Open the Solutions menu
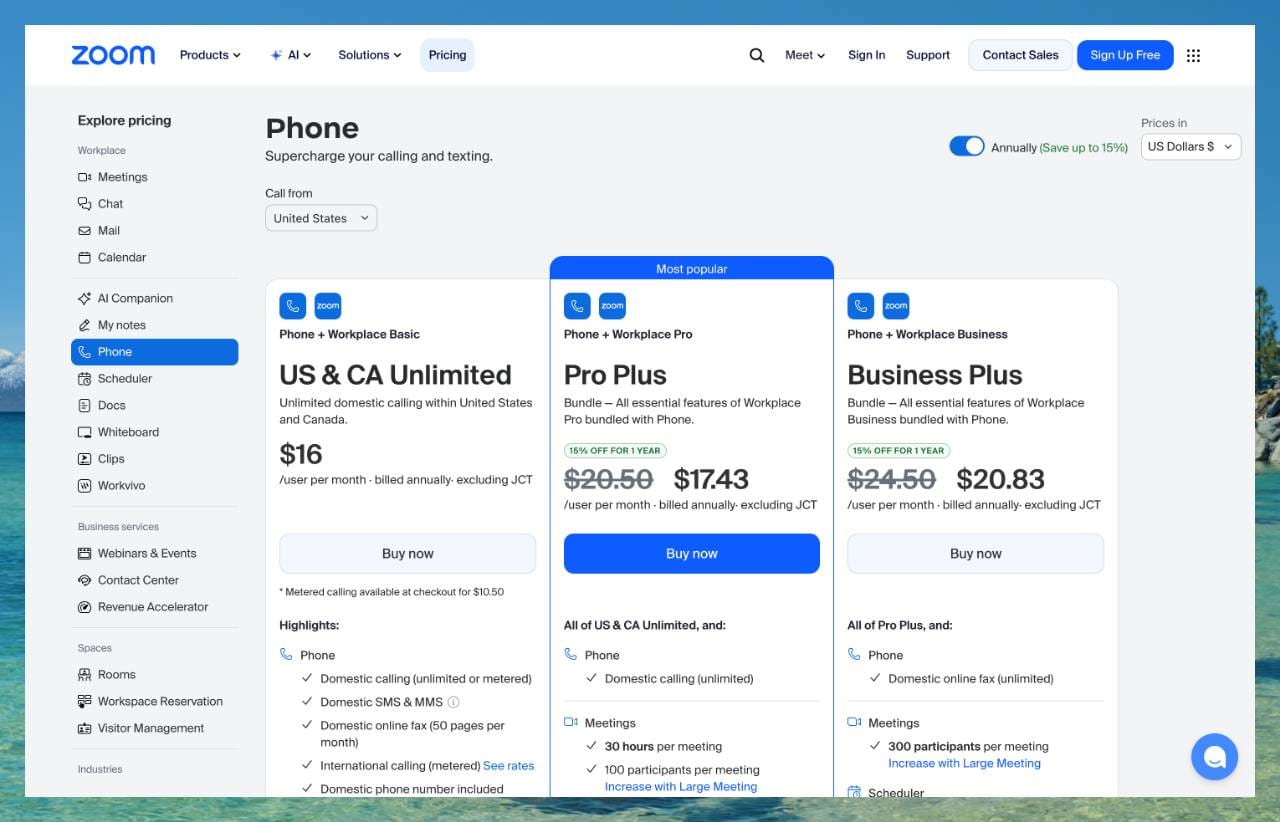1280x822 pixels. pyautogui.click(x=369, y=55)
